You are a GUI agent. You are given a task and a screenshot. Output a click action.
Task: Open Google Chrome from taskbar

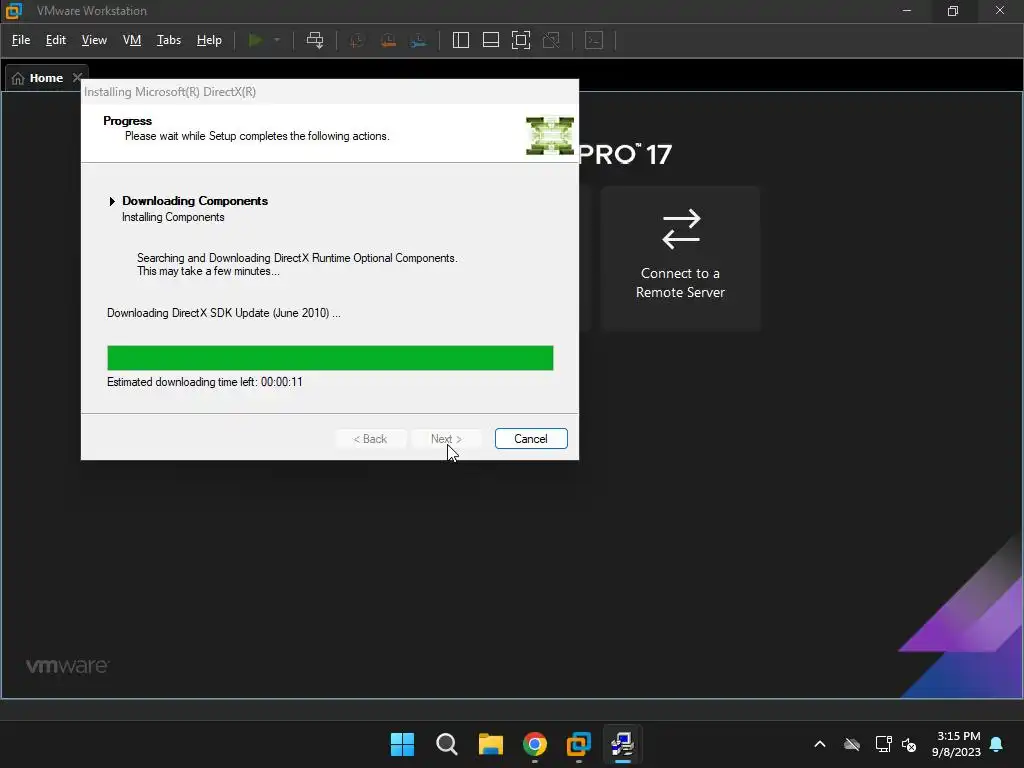click(535, 744)
